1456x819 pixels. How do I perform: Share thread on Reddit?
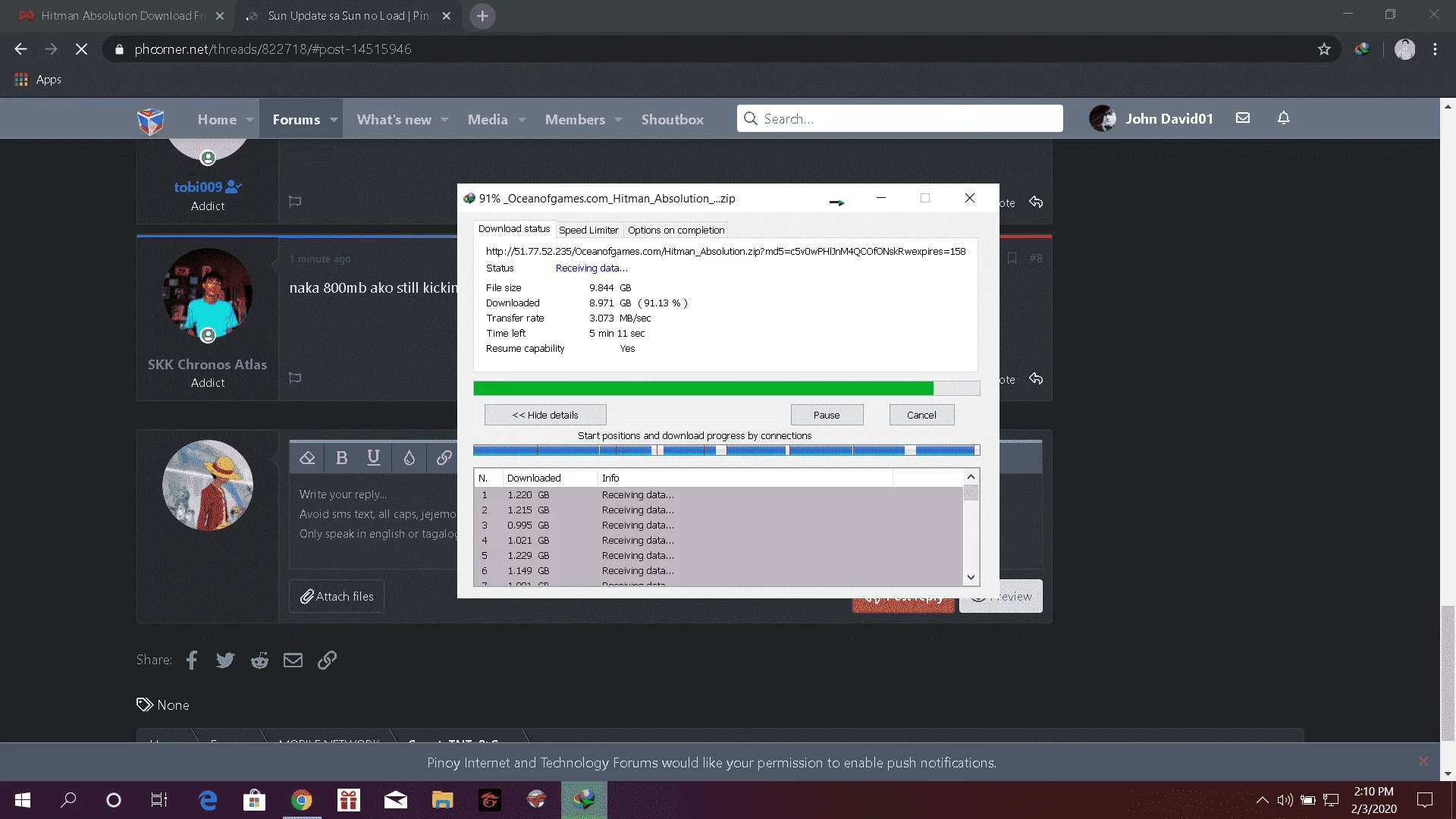click(x=259, y=660)
